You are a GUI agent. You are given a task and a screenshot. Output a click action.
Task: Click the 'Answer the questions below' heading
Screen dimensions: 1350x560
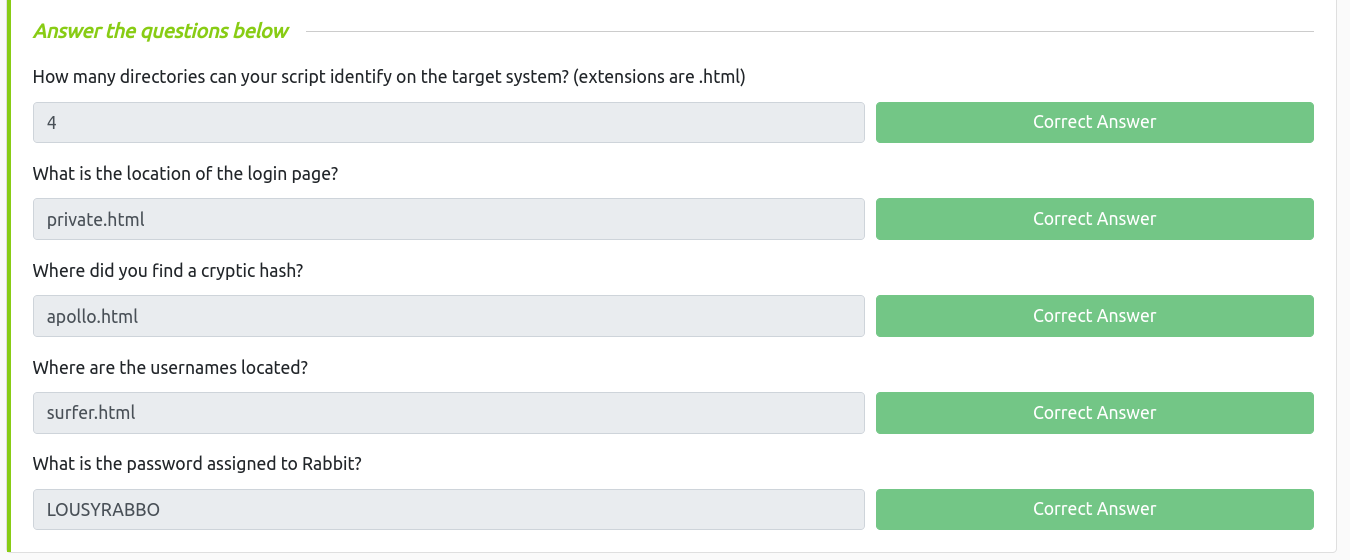pyautogui.click(x=160, y=31)
